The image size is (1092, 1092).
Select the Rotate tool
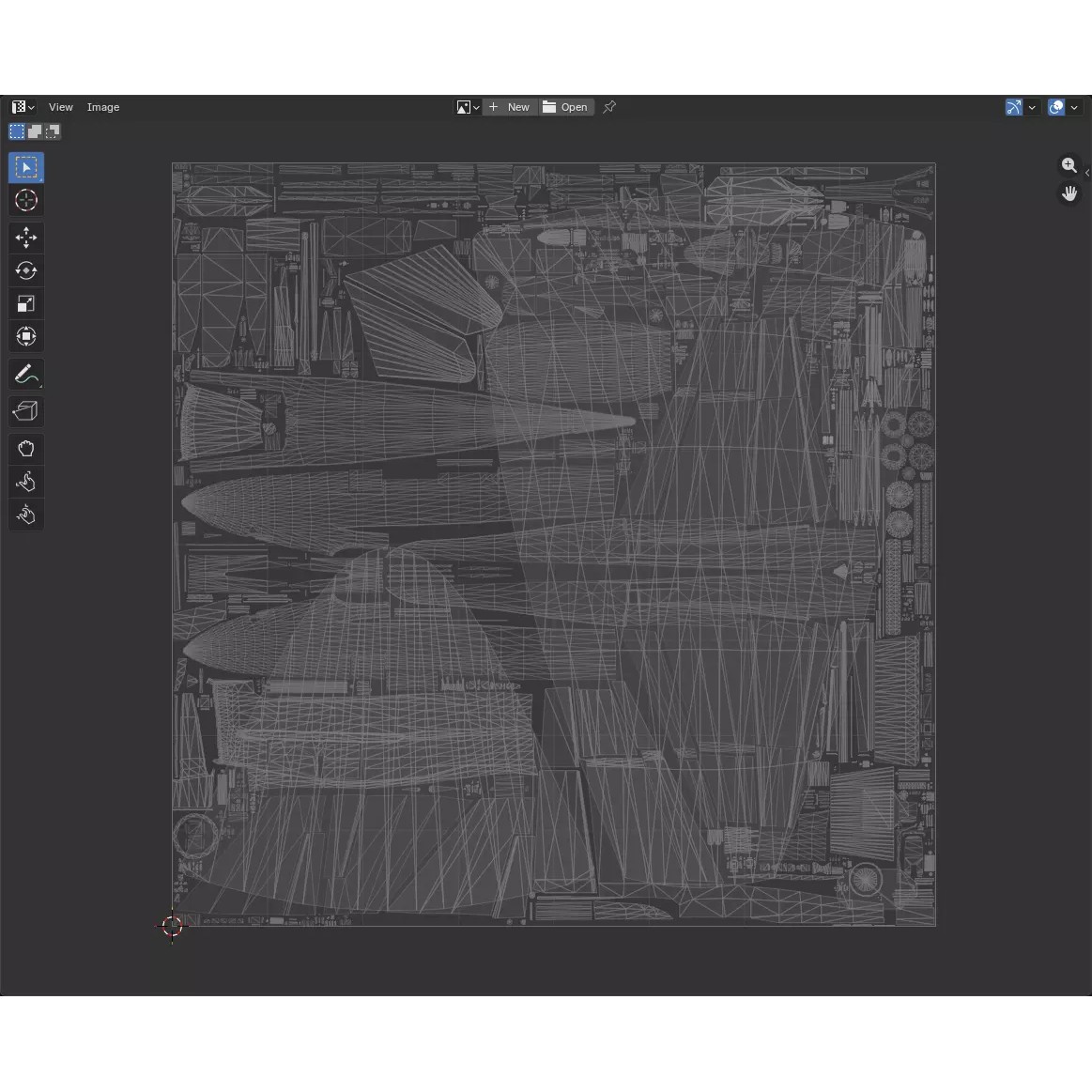(25, 270)
